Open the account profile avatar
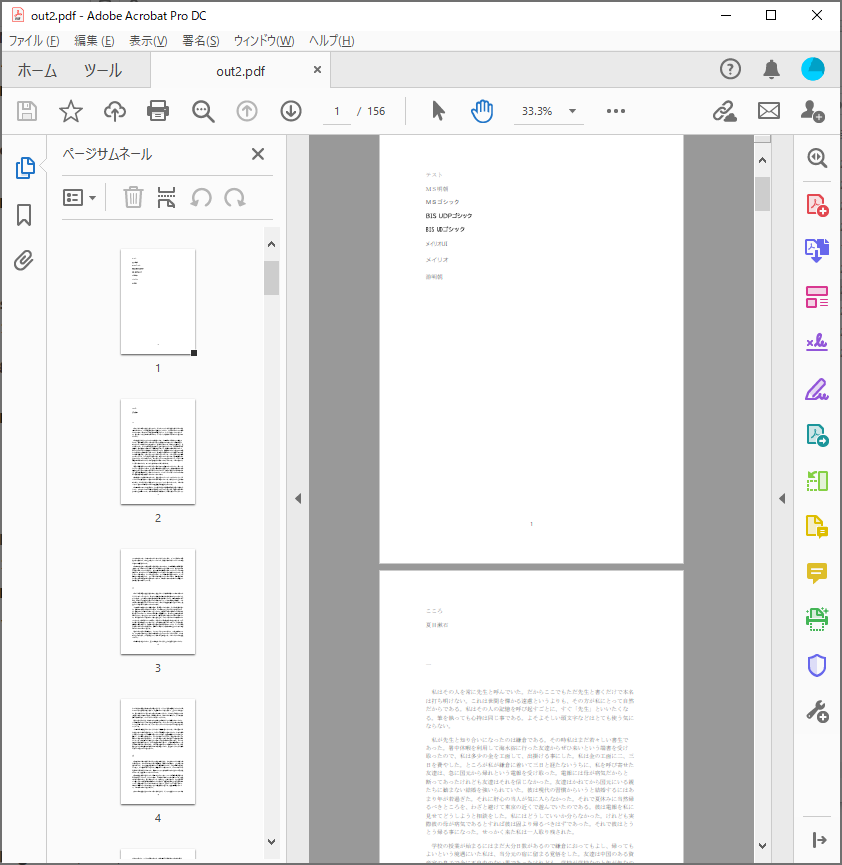Image resolution: width=842 pixels, height=865 pixels. click(x=813, y=69)
